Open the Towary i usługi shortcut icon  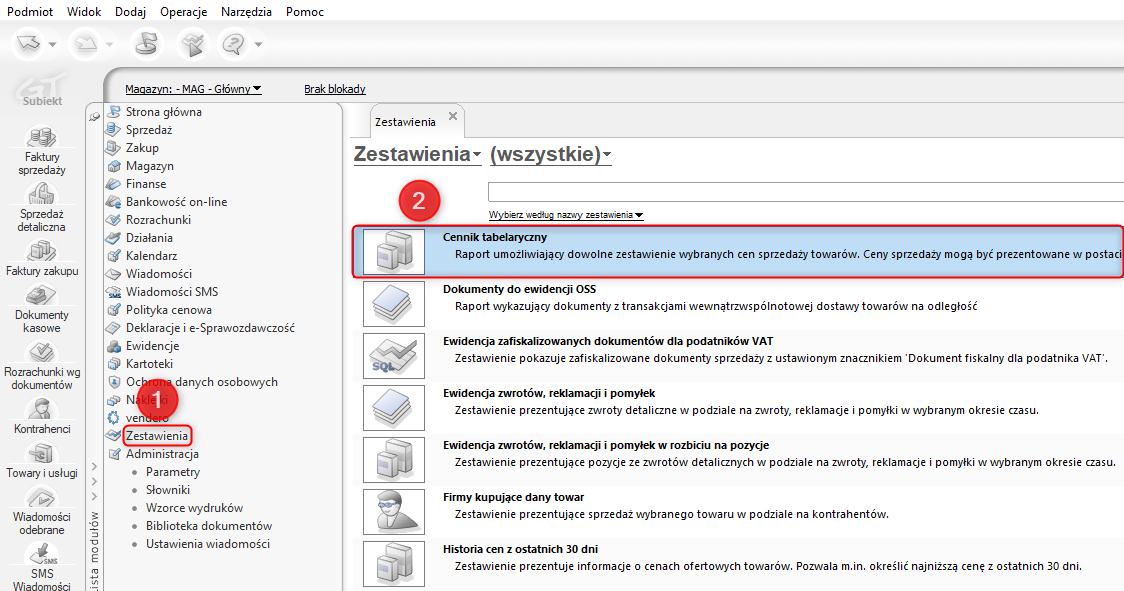tap(42, 453)
